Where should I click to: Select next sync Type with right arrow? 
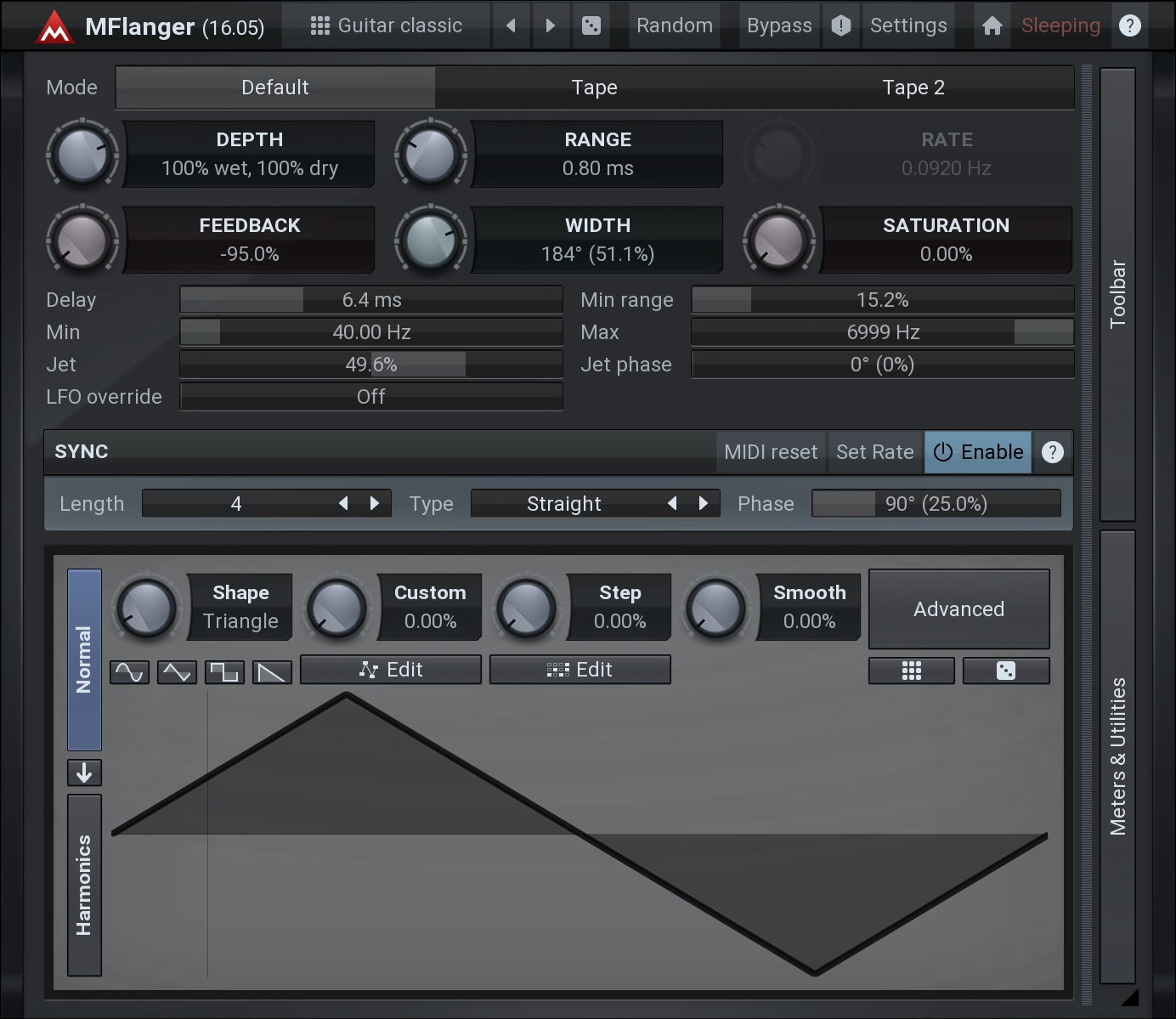coord(704,503)
